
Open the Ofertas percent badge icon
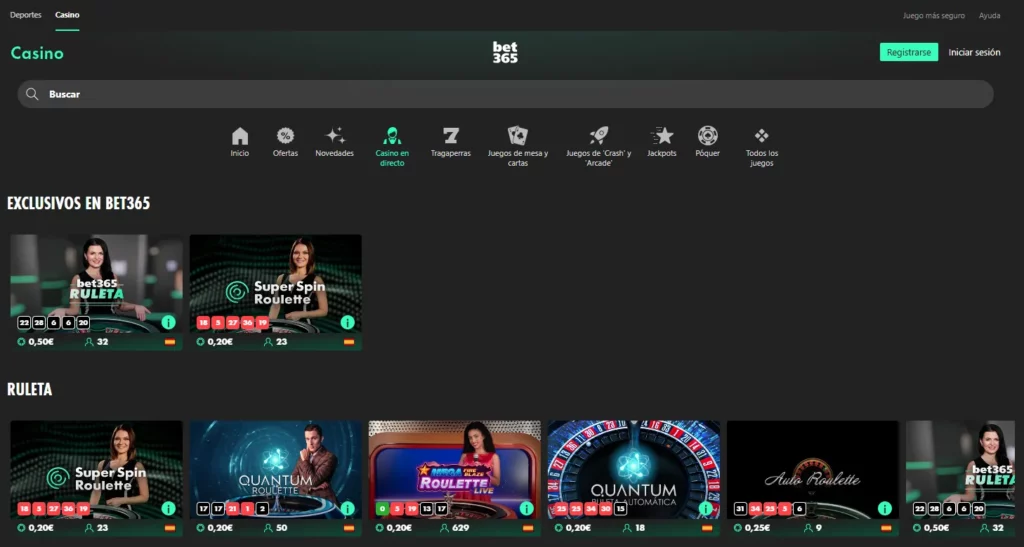click(x=285, y=136)
